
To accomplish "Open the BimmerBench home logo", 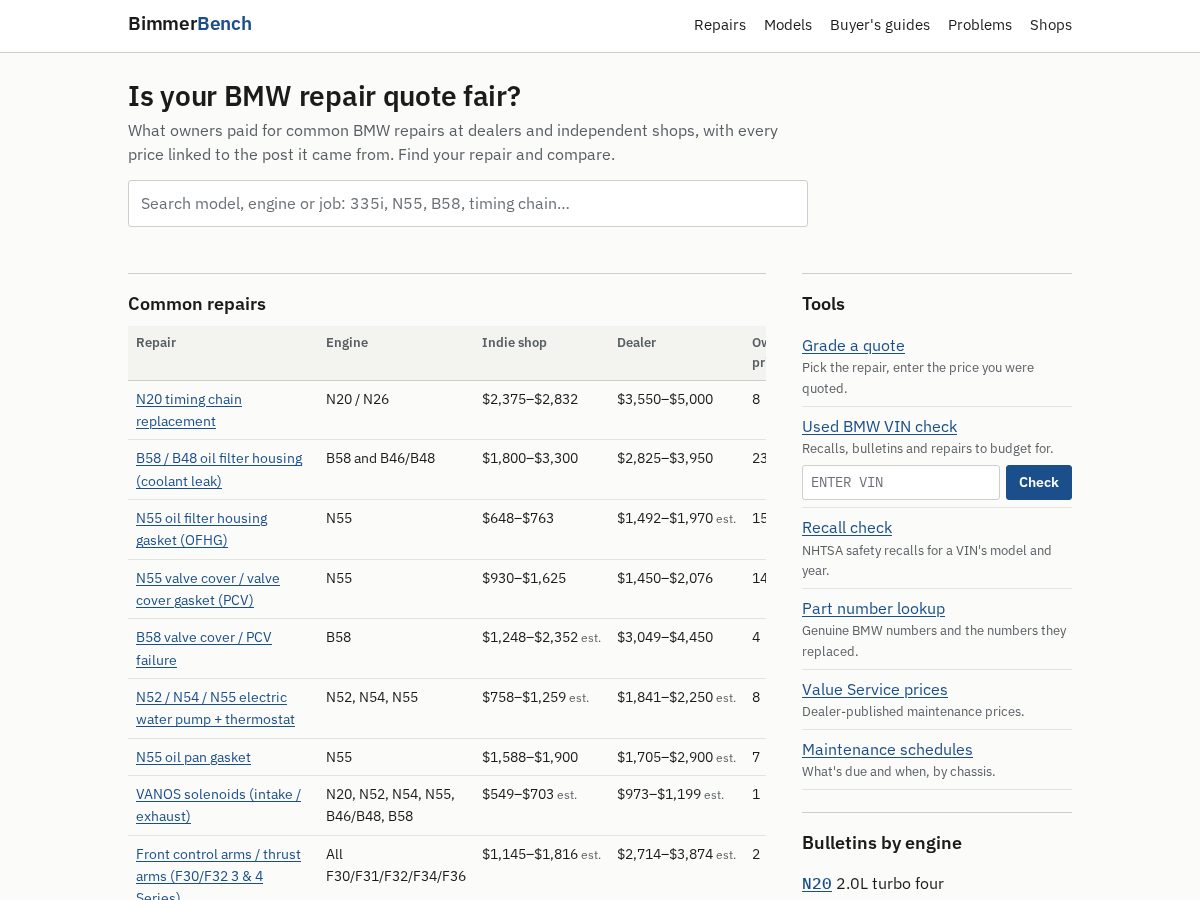I will point(190,24).
